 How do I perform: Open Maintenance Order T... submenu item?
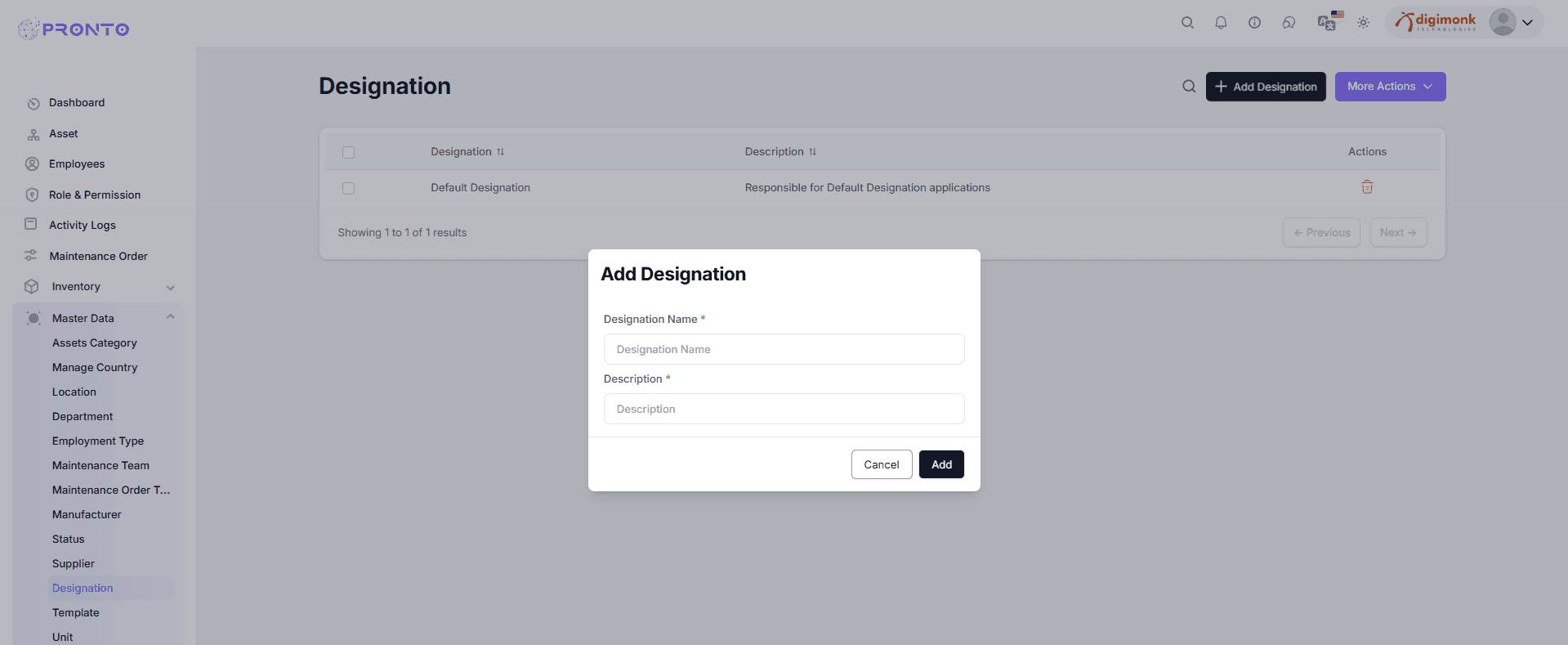pos(111,490)
